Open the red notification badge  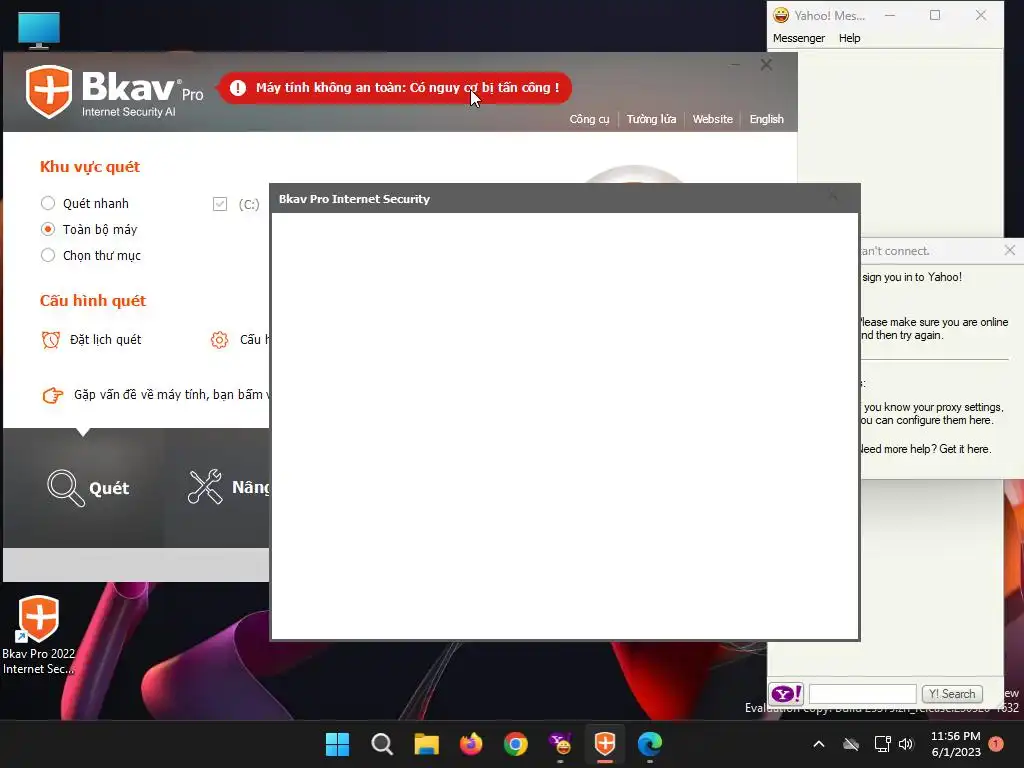(x=996, y=744)
